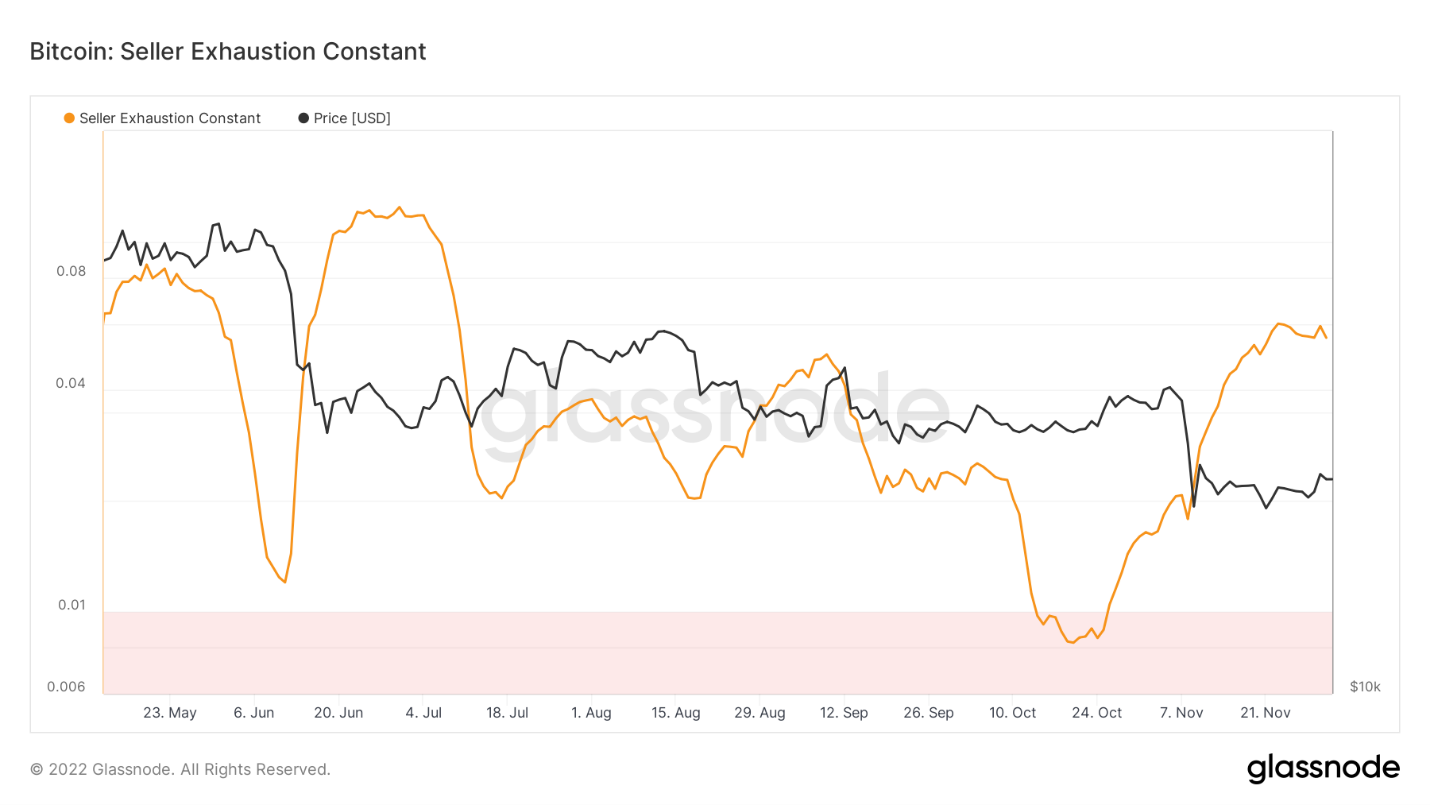Click the glassnode logo at bottom right
The image size is (1430, 805).
[1323, 768]
